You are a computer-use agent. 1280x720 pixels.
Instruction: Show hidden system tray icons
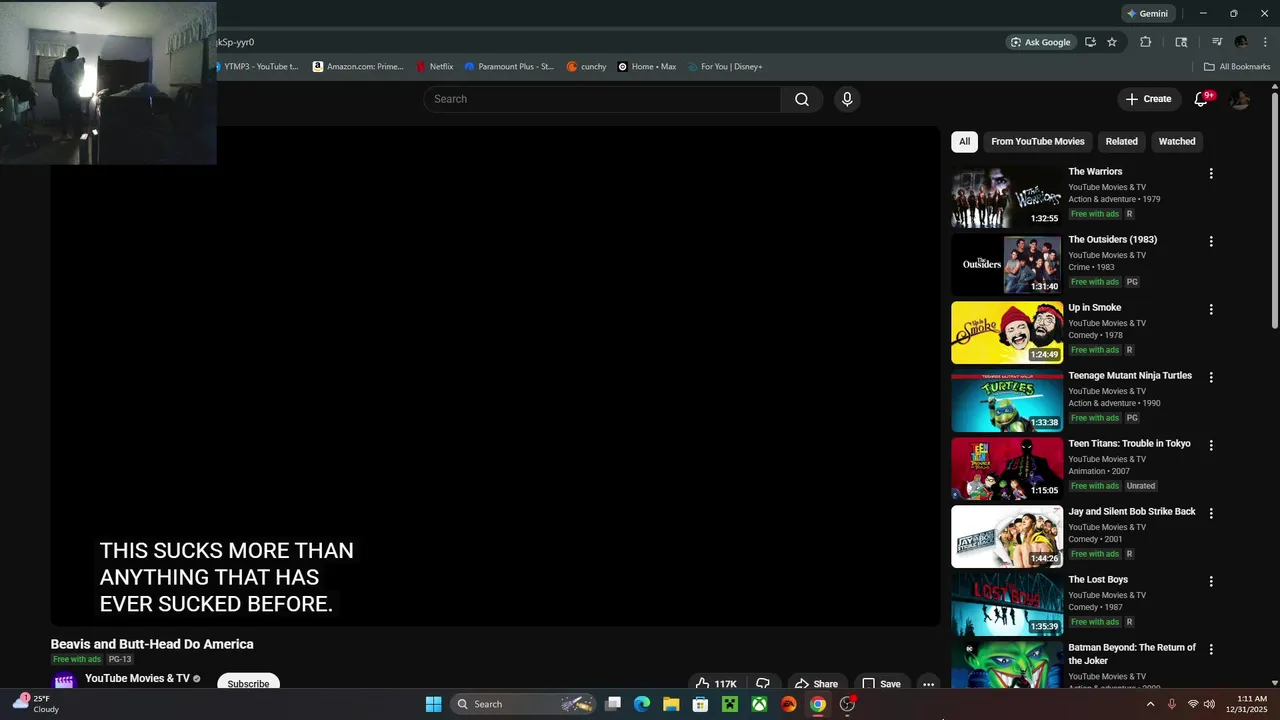1150,704
